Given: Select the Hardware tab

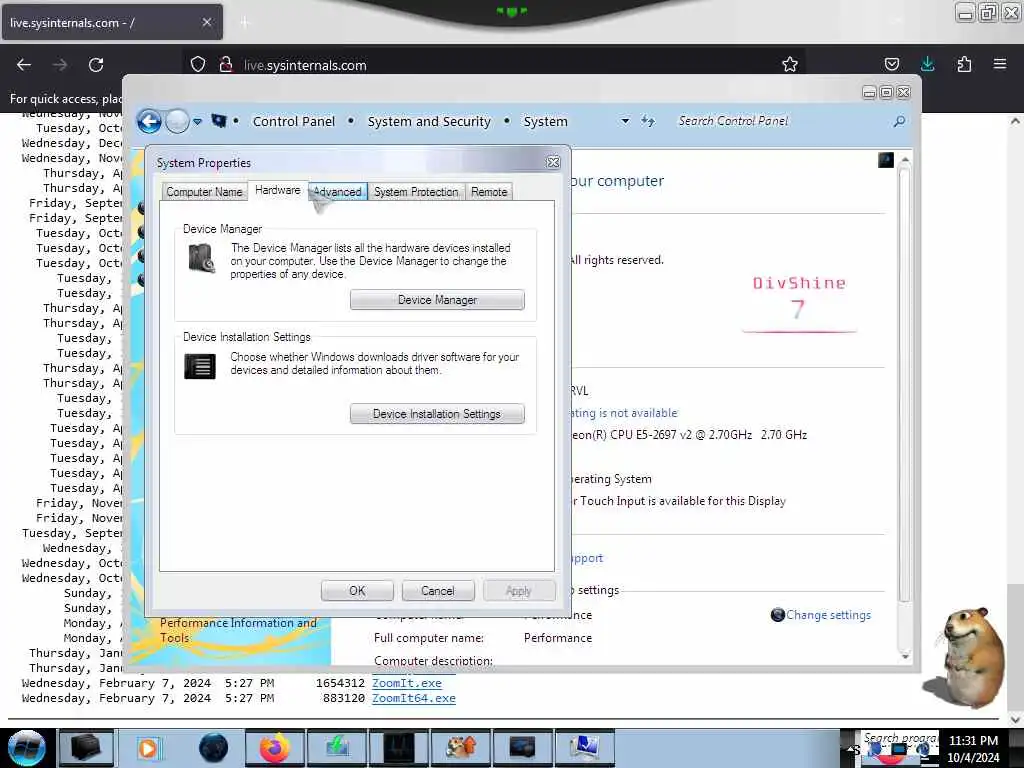Looking at the screenshot, I should coord(278,190).
